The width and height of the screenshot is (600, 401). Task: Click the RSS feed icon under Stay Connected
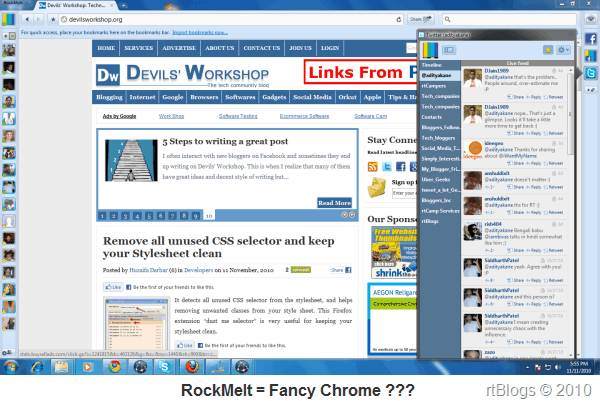click(372, 166)
